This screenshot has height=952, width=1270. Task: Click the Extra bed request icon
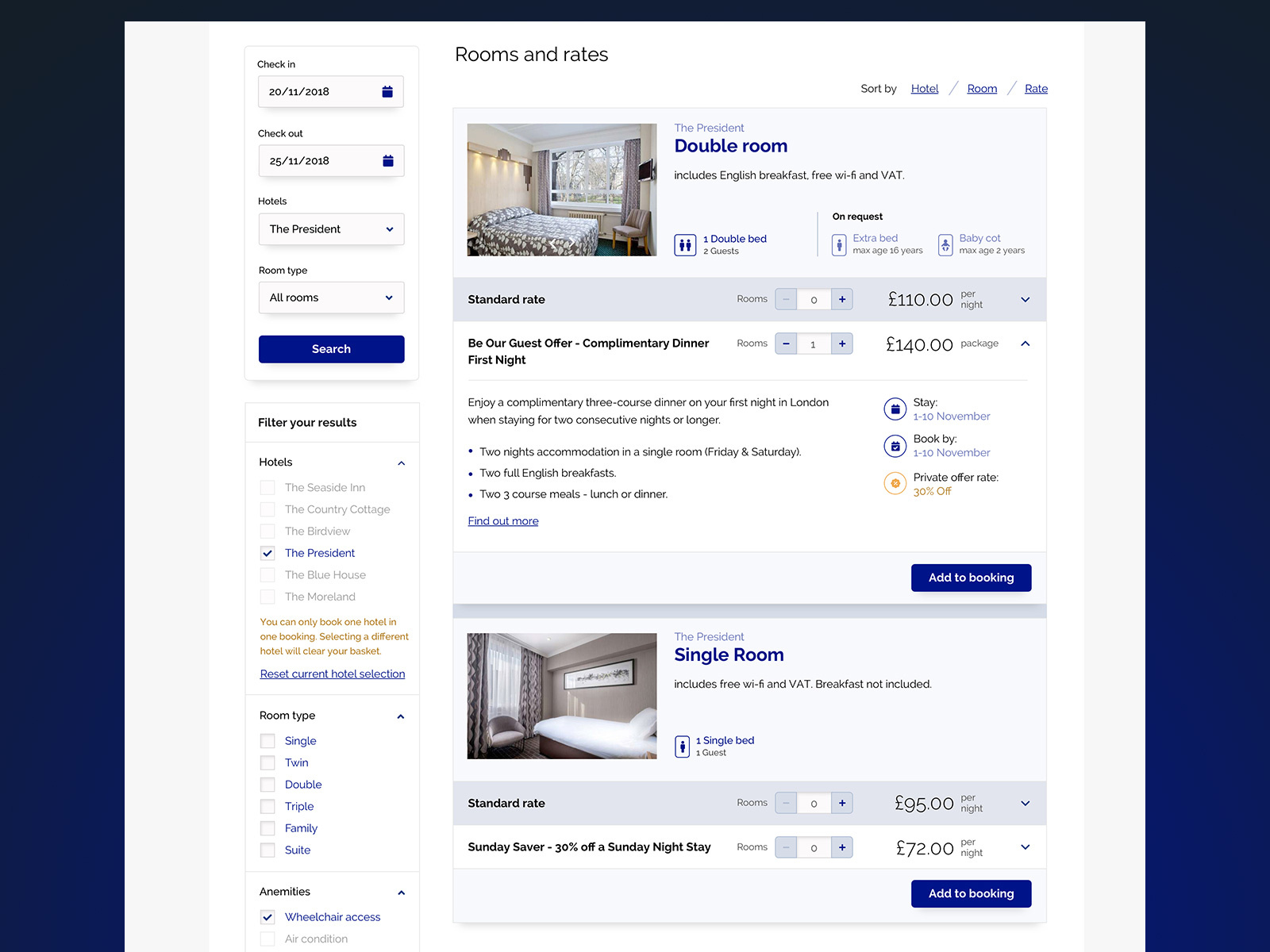pyautogui.click(x=839, y=244)
